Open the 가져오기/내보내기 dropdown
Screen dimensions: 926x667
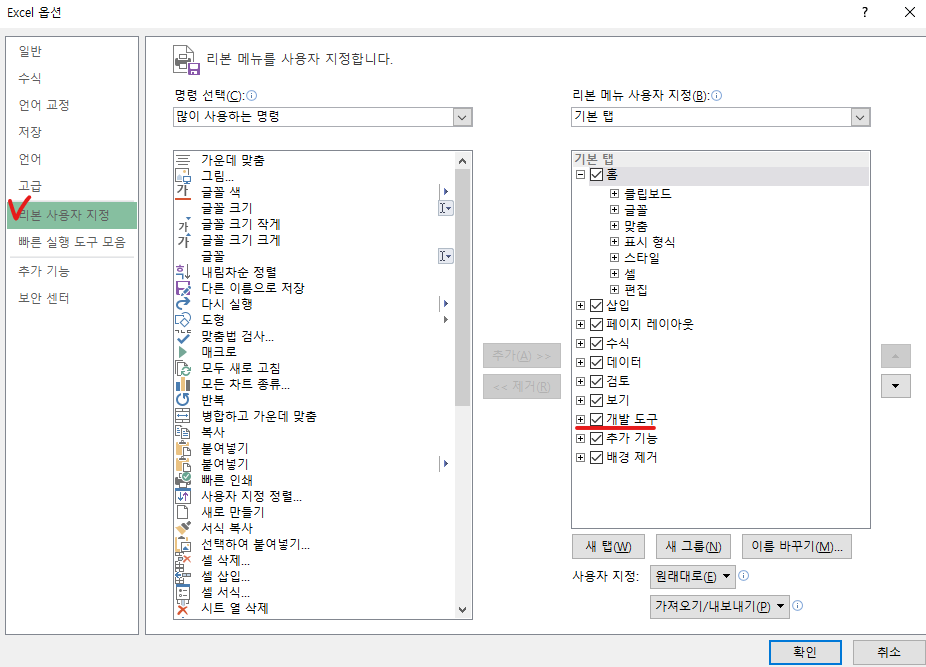tap(720, 606)
